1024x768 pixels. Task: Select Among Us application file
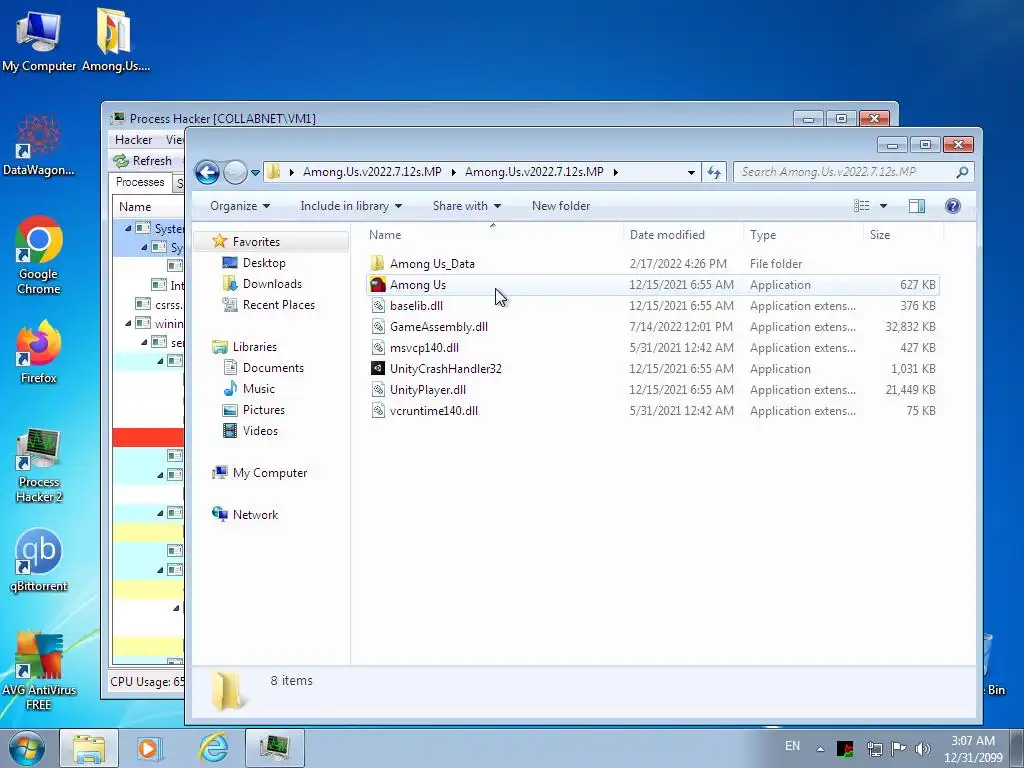(x=653, y=285)
